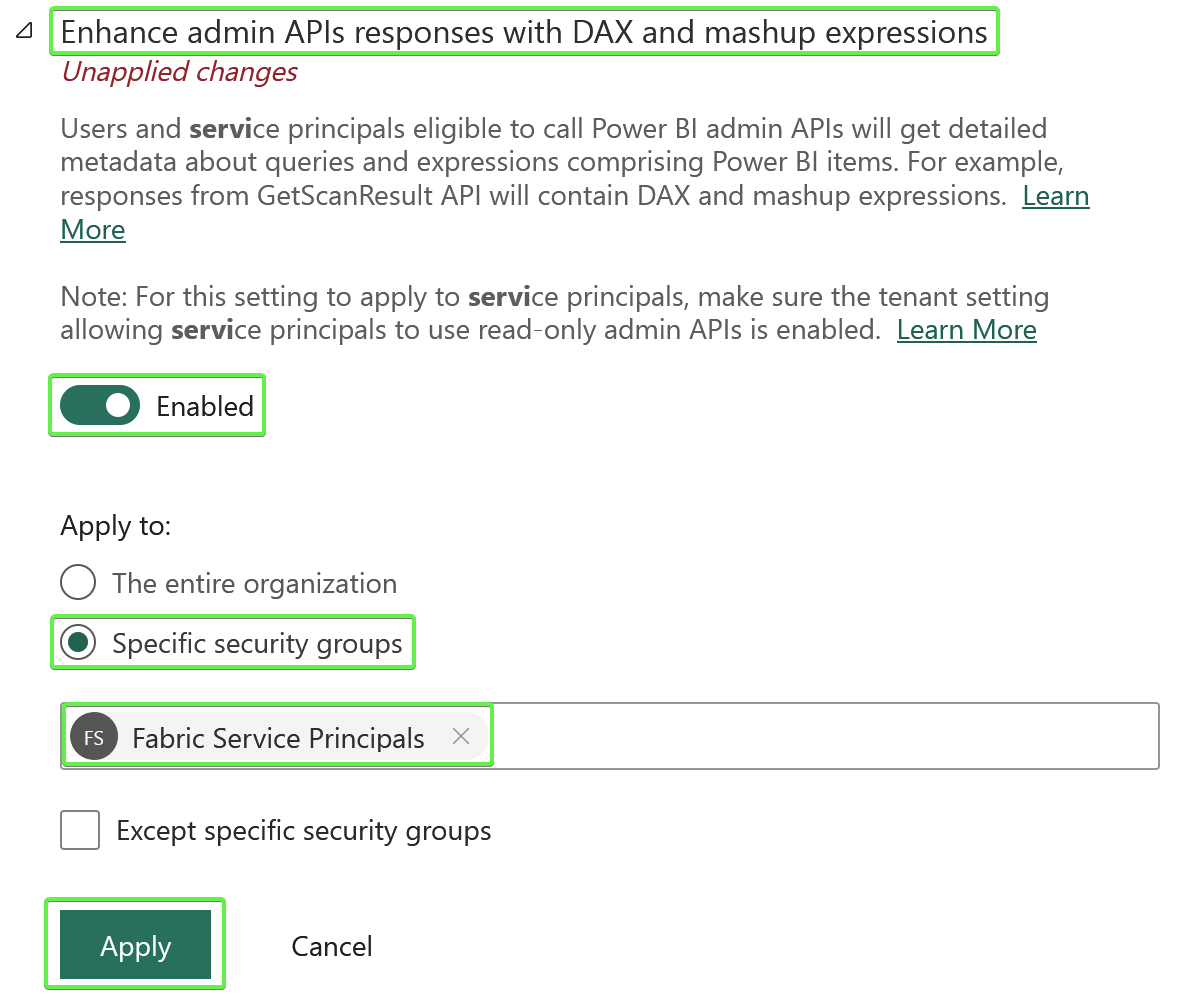Click the 'Unapplied changes' label
The image size is (1186, 997).
coord(179,71)
